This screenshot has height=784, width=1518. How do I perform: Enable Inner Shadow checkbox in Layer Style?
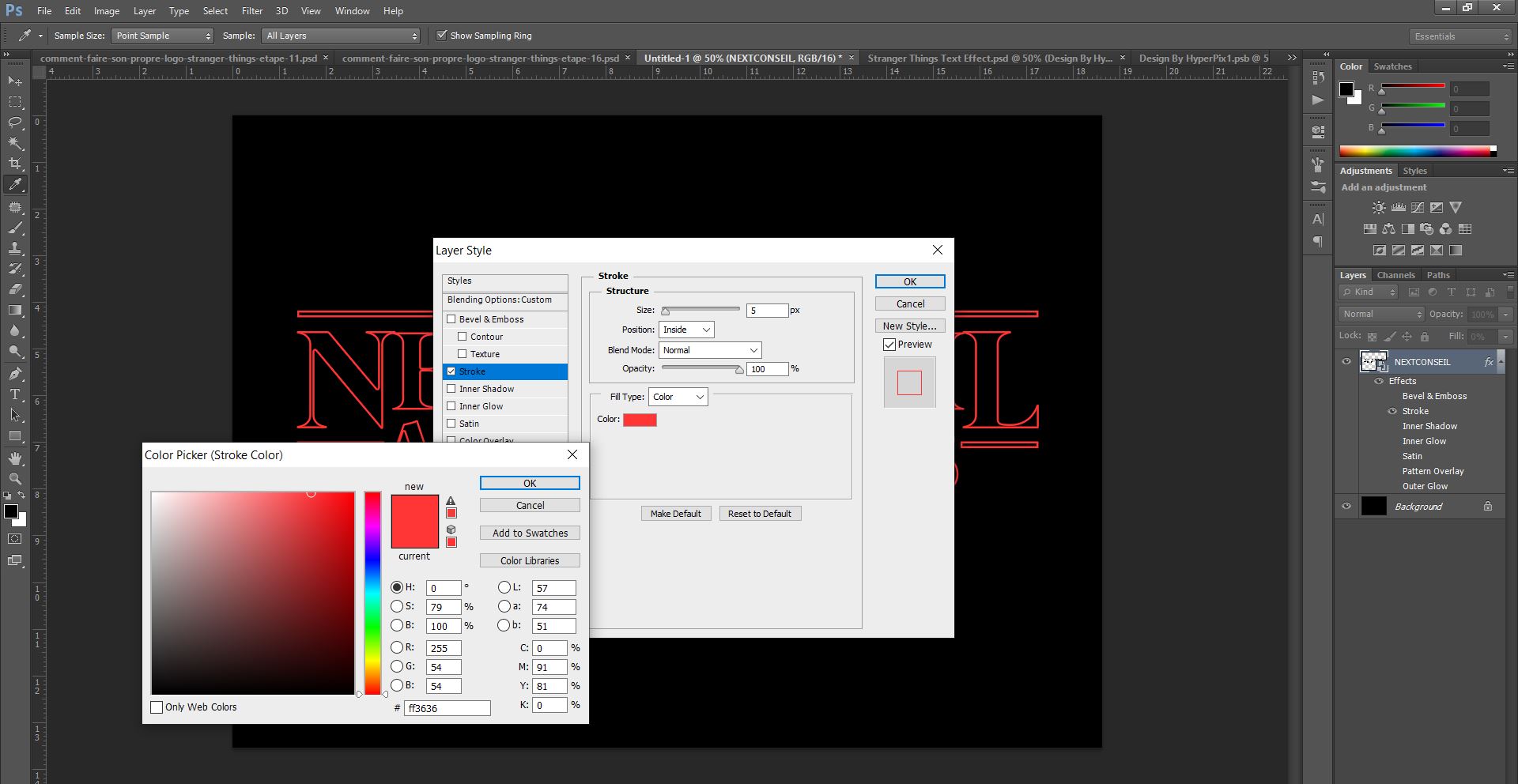tap(451, 389)
